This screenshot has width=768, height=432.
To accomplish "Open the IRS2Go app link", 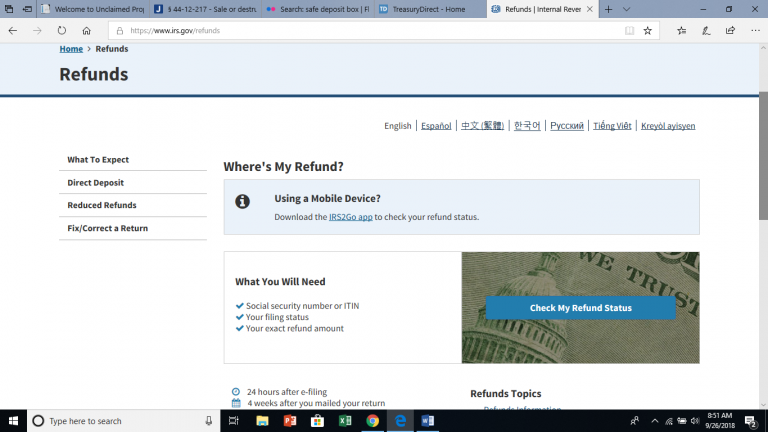I will (x=350, y=217).
